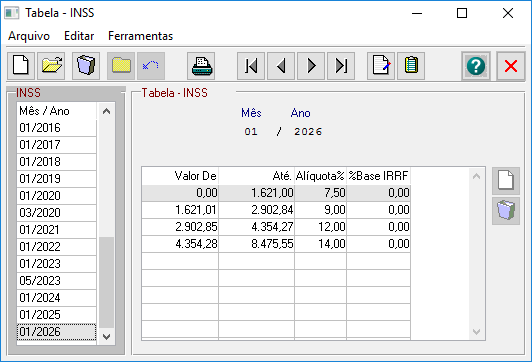Open the Editar menu

tap(79, 36)
